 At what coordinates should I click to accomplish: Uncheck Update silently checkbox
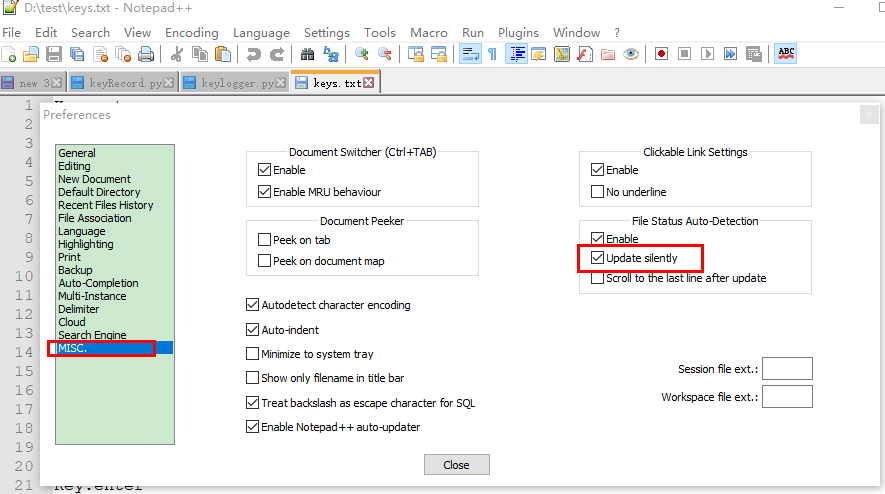click(x=597, y=257)
